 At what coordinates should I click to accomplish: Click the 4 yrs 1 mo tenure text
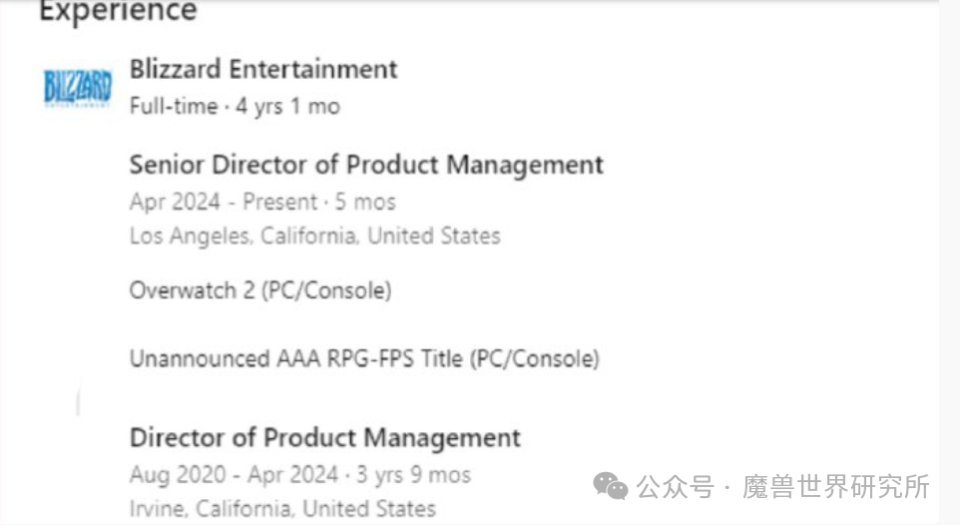coord(287,106)
